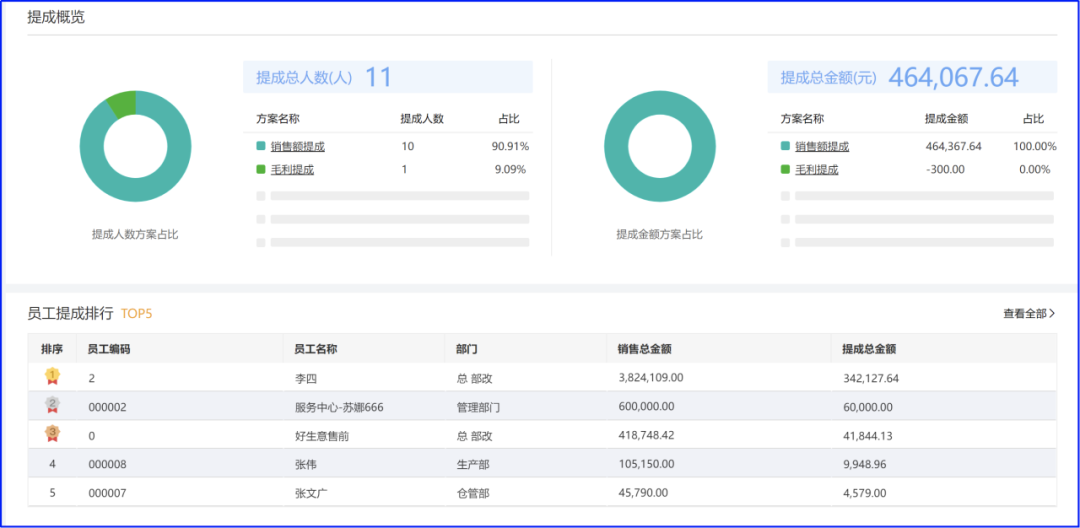The width and height of the screenshot is (1080, 528).
Task: Click employee code 000008
Action: click(107, 465)
